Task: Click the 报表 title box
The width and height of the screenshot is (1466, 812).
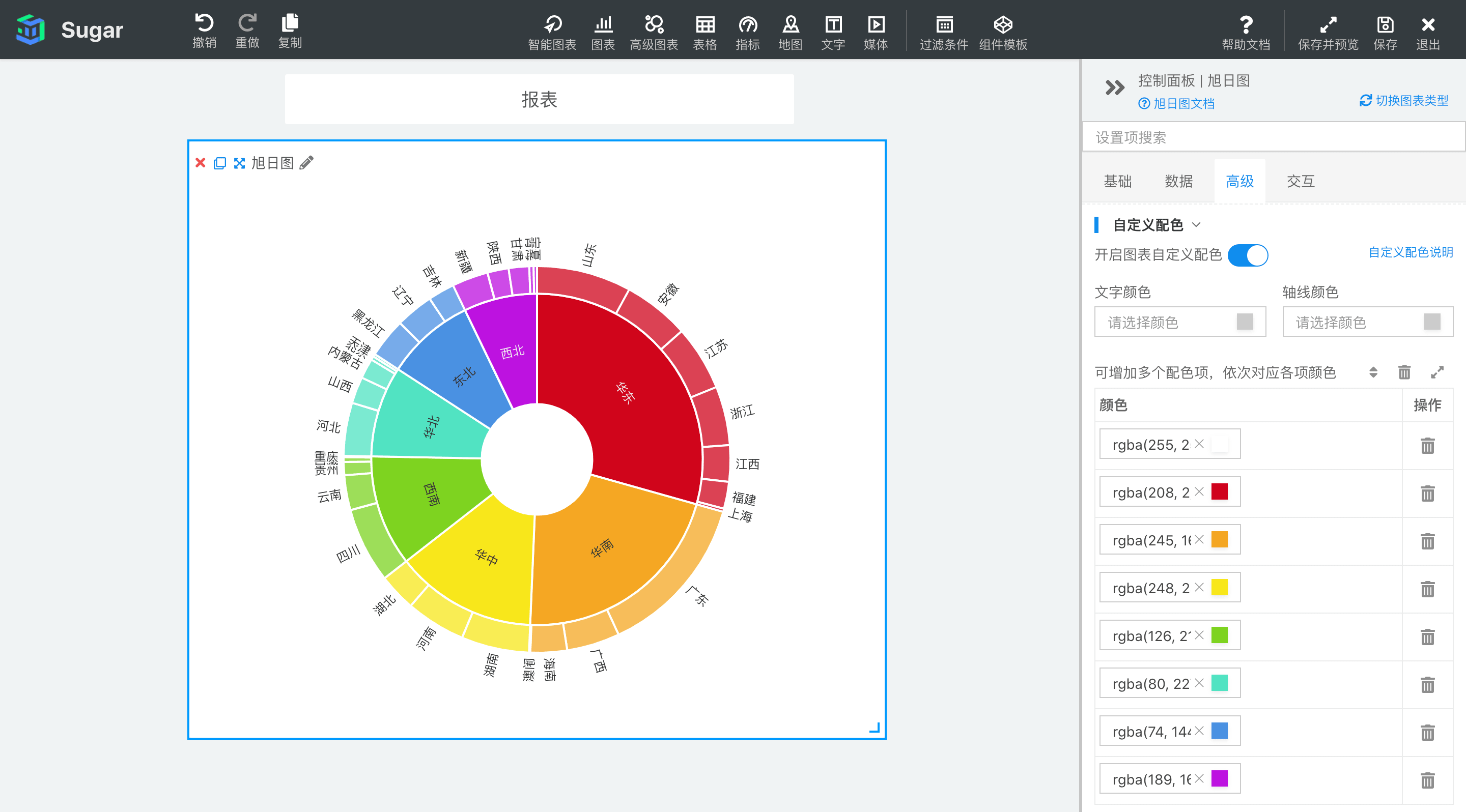Action: [x=539, y=100]
